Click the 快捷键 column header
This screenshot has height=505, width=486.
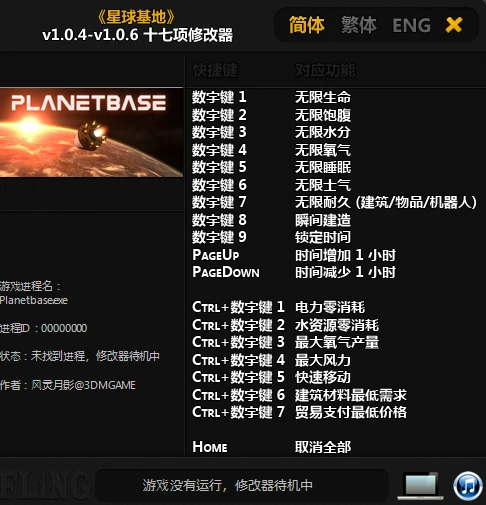pyautogui.click(x=215, y=70)
